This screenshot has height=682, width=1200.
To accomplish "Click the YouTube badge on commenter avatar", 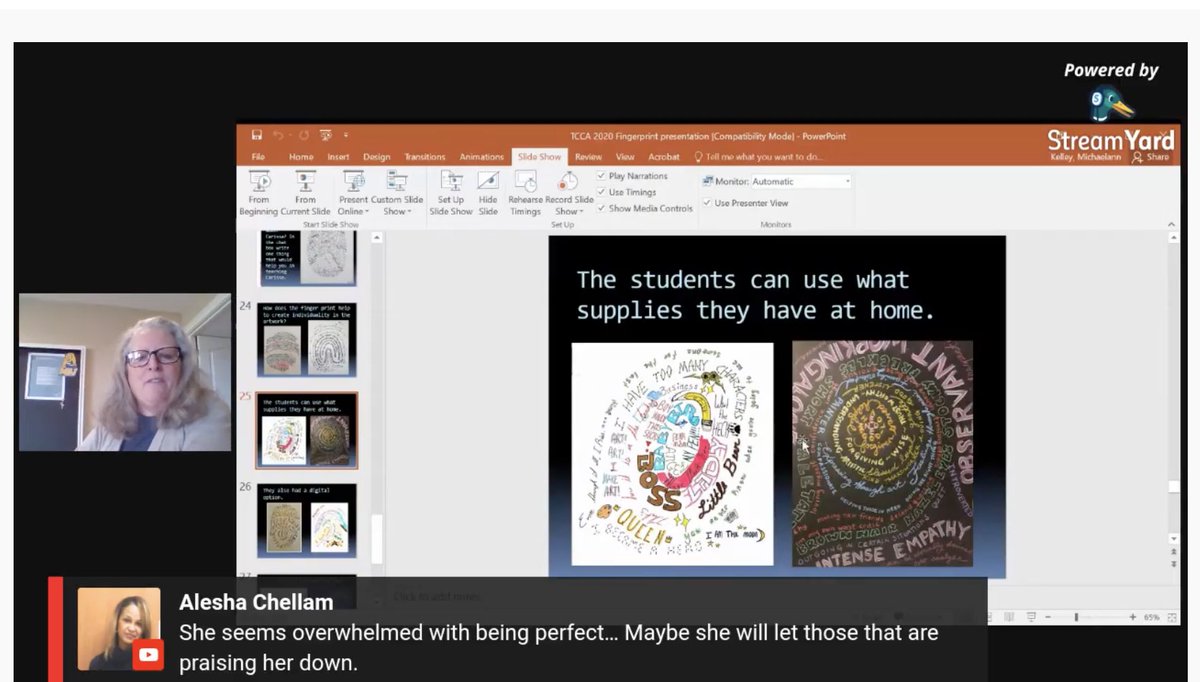I will pyautogui.click(x=148, y=655).
